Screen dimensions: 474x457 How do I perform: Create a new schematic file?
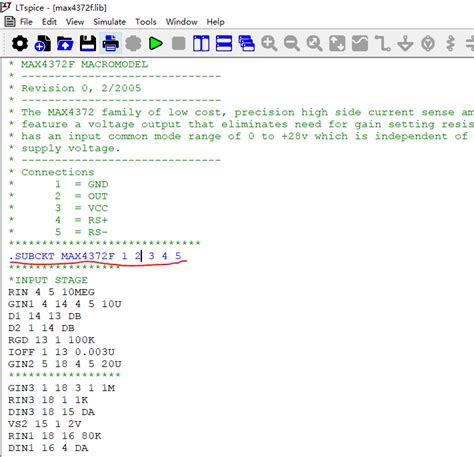tap(43, 44)
